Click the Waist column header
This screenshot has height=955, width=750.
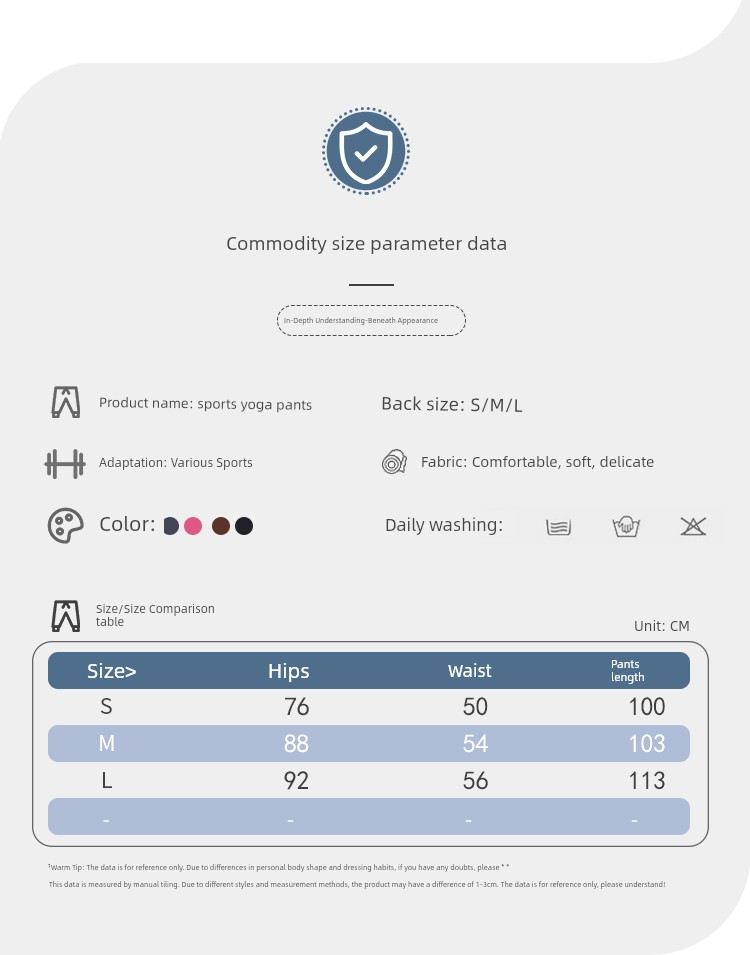pos(469,671)
